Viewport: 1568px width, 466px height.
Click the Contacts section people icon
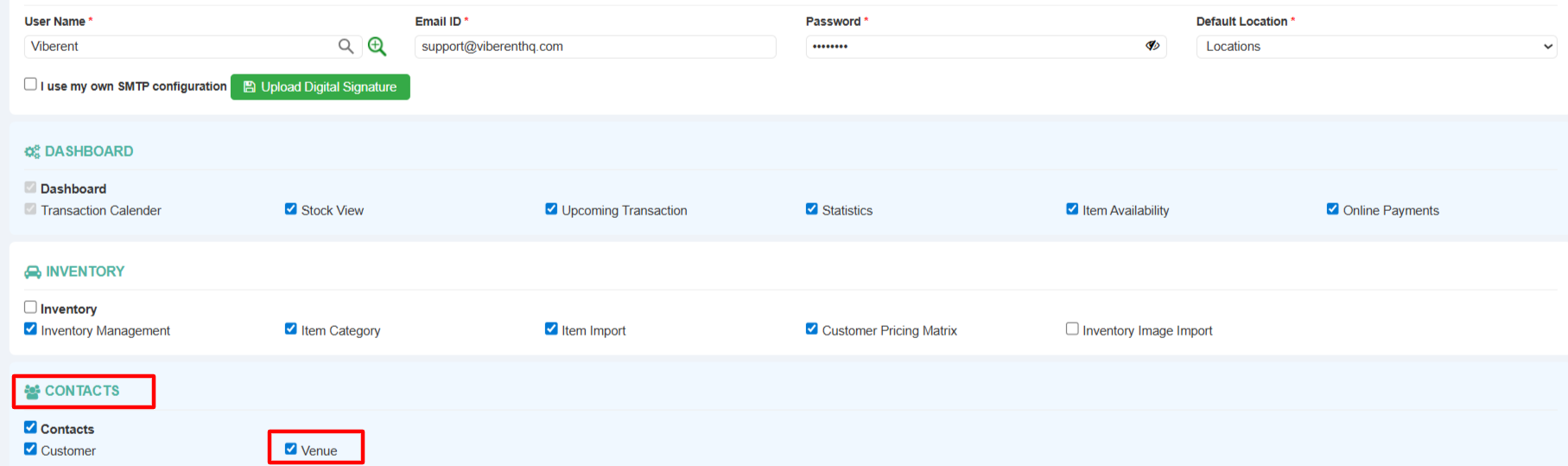point(32,392)
